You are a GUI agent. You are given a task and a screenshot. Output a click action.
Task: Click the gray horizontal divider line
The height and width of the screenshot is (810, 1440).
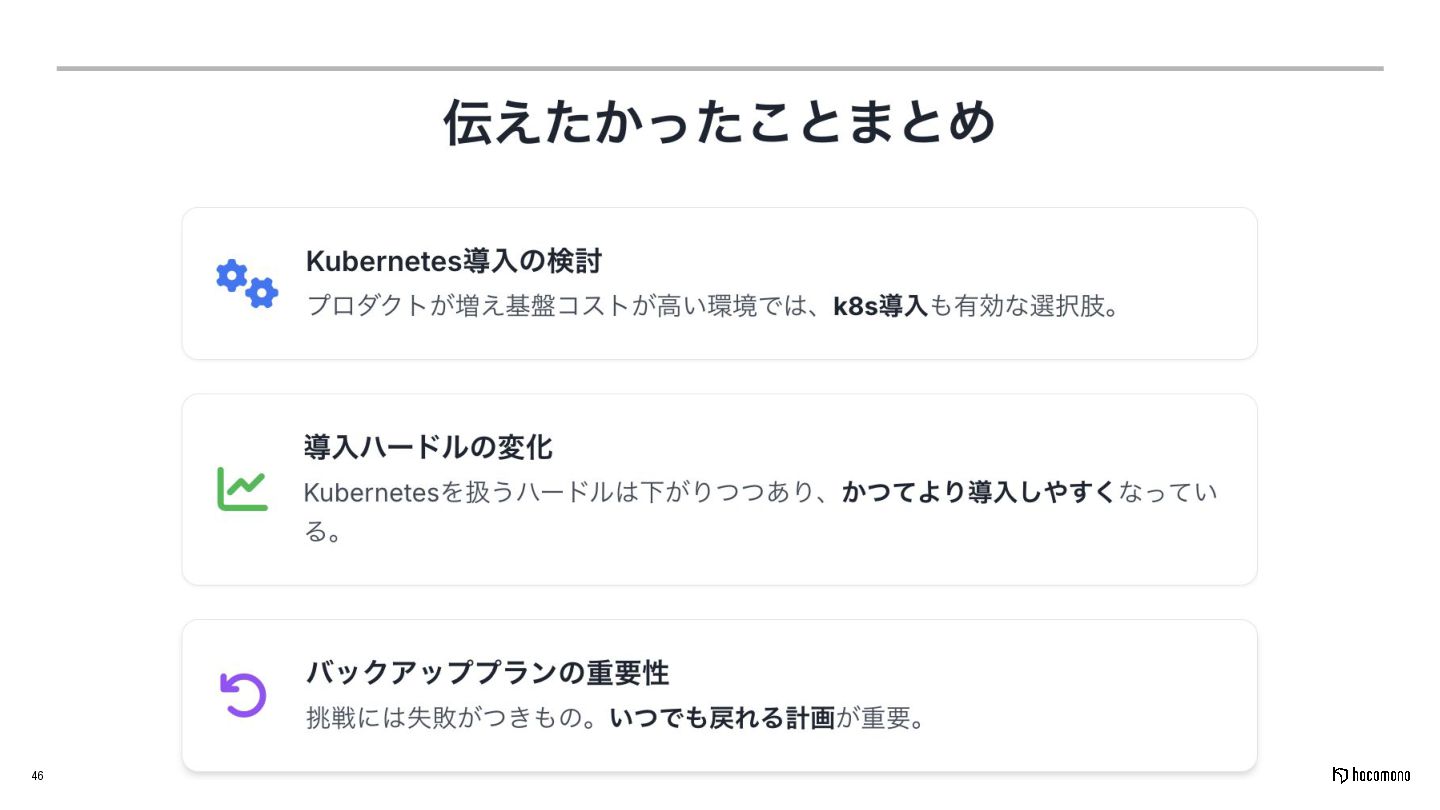pos(720,68)
